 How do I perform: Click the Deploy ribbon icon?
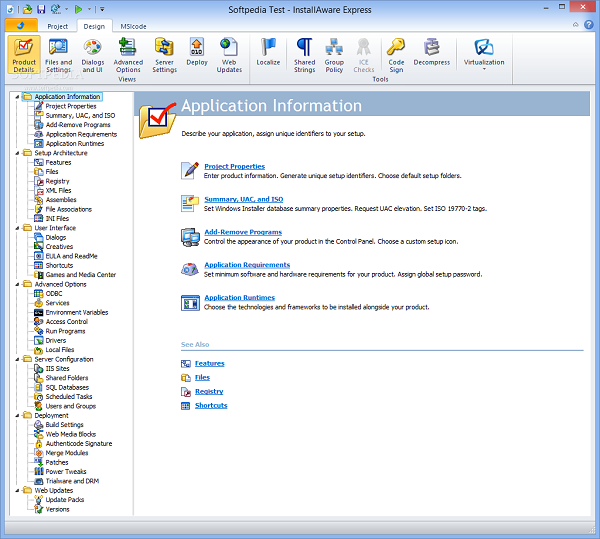pyautogui.click(x=197, y=54)
